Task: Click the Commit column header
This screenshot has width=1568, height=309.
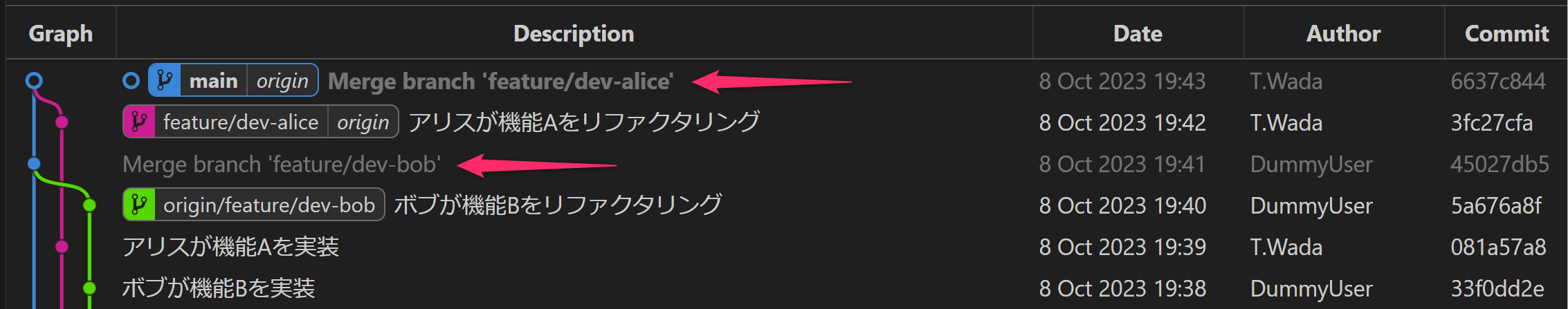Action: (x=1506, y=34)
